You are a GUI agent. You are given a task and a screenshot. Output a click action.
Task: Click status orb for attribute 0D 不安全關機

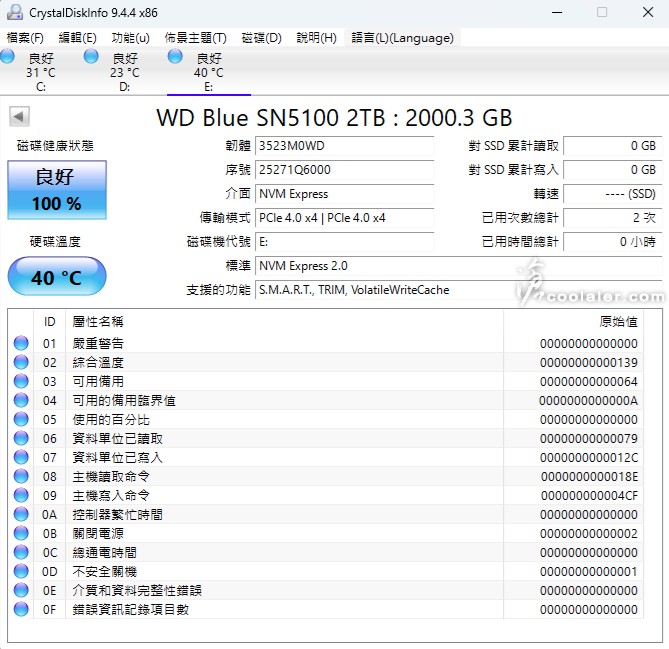pos(21,571)
